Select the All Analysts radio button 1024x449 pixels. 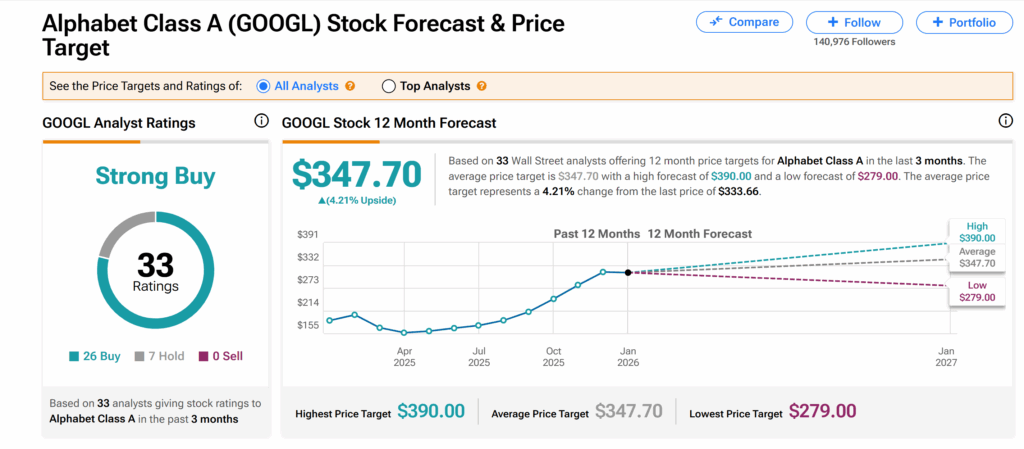(264, 86)
